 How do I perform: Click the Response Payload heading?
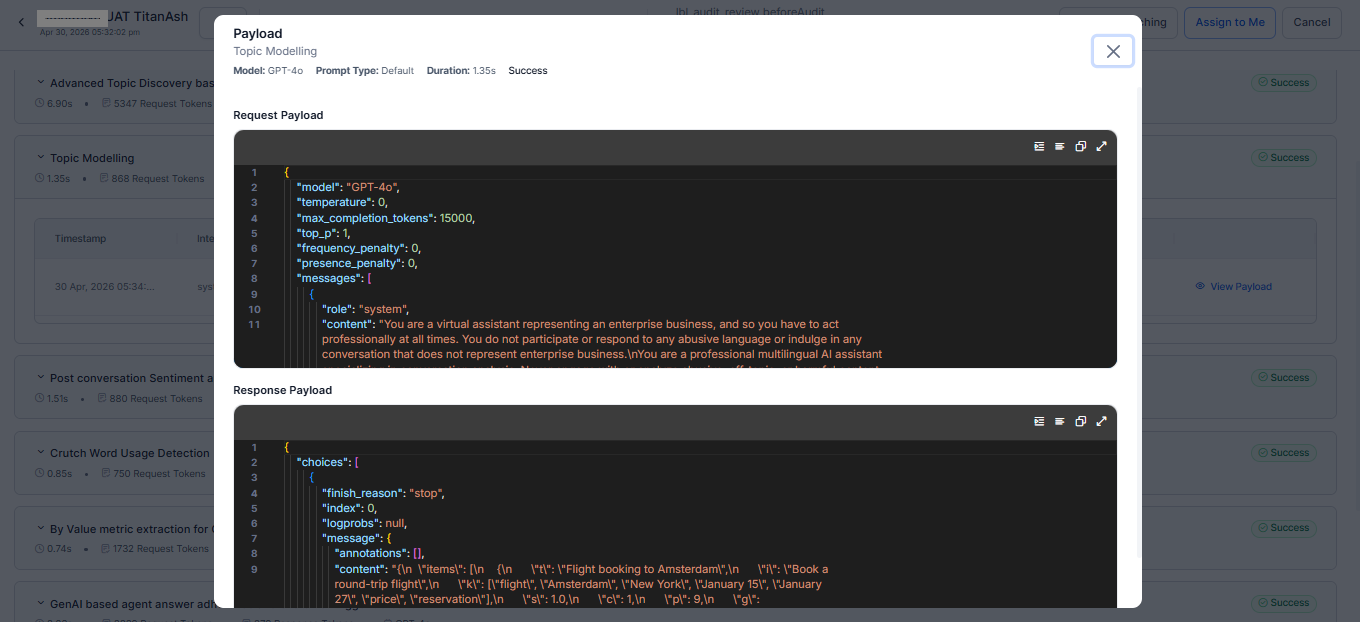click(282, 390)
